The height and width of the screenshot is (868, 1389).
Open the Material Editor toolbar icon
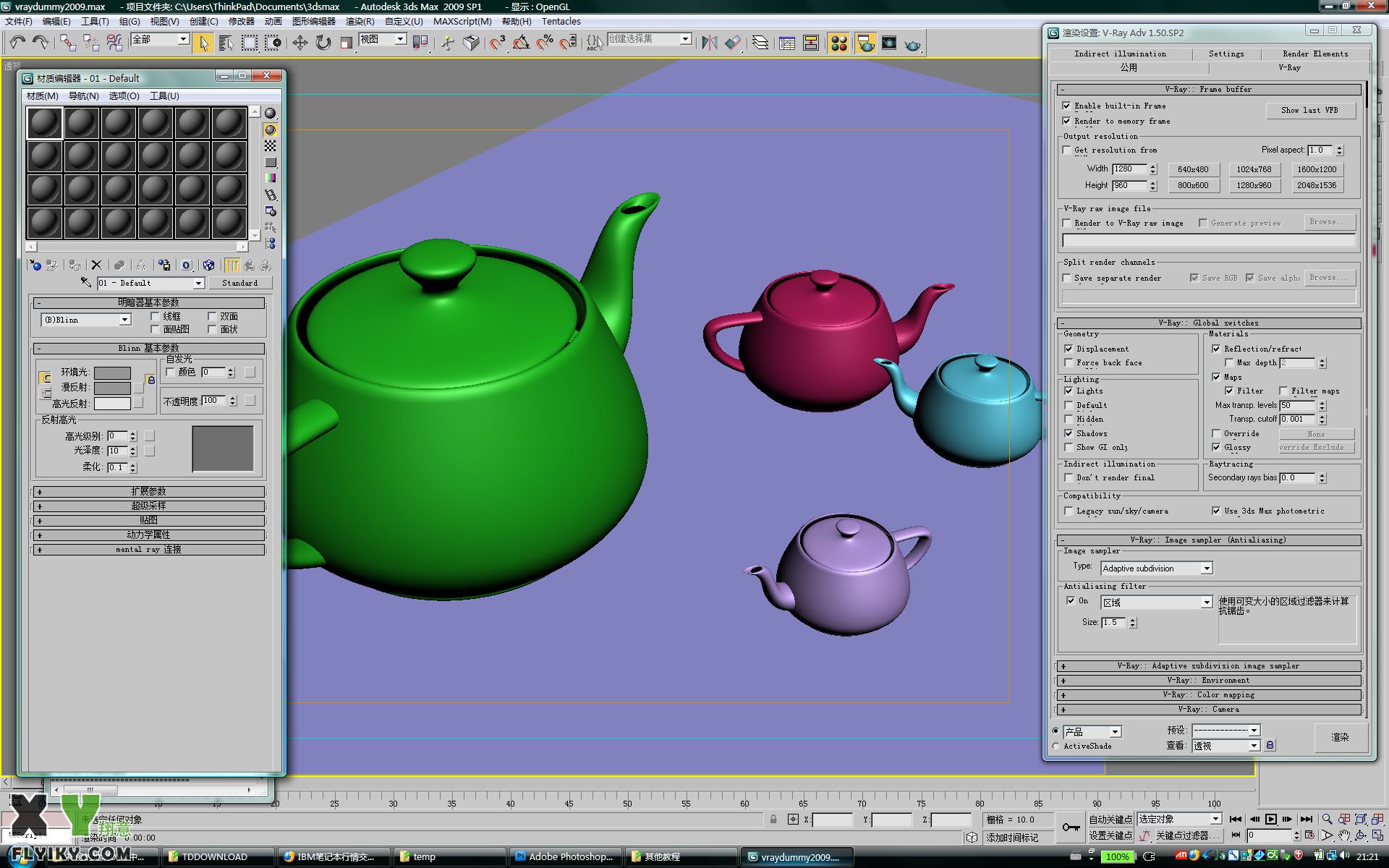[838, 43]
